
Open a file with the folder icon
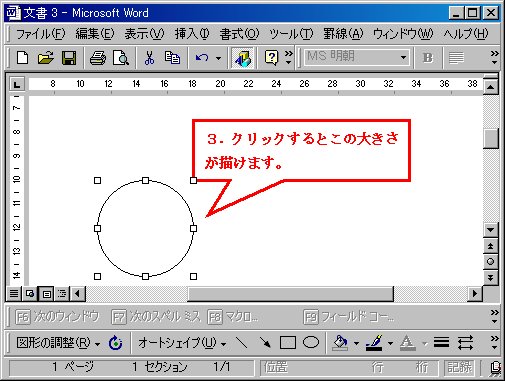tap(46, 58)
